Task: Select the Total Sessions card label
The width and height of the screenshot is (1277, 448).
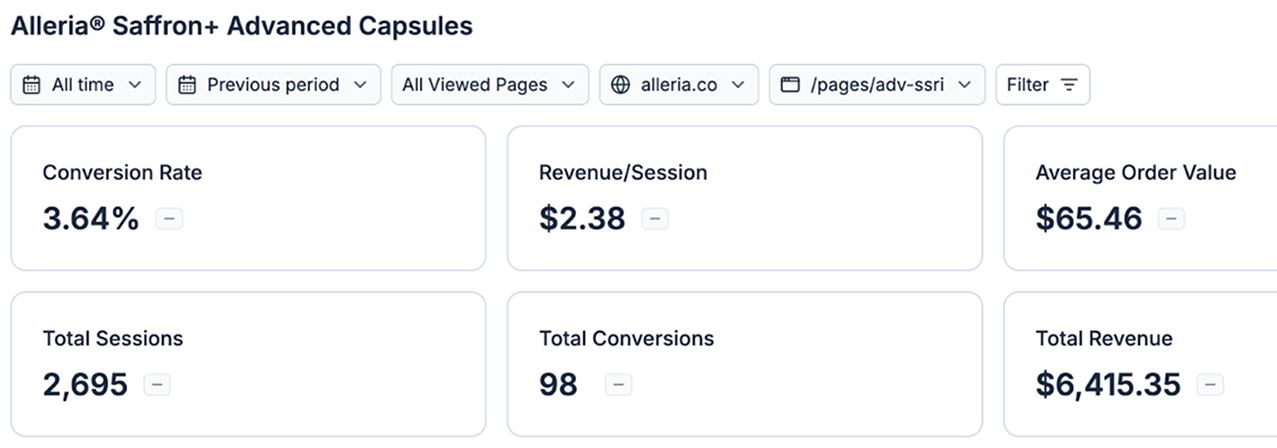Action: point(113,339)
